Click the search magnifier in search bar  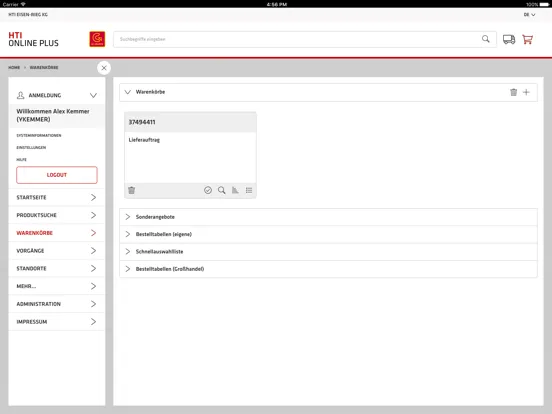coord(485,39)
